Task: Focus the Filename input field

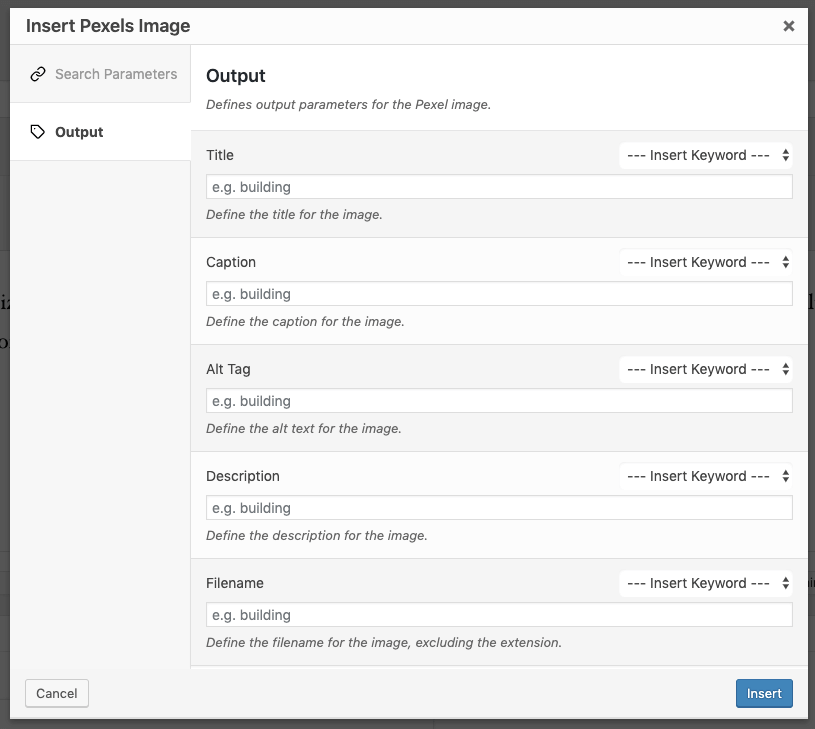Action: [499, 615]
